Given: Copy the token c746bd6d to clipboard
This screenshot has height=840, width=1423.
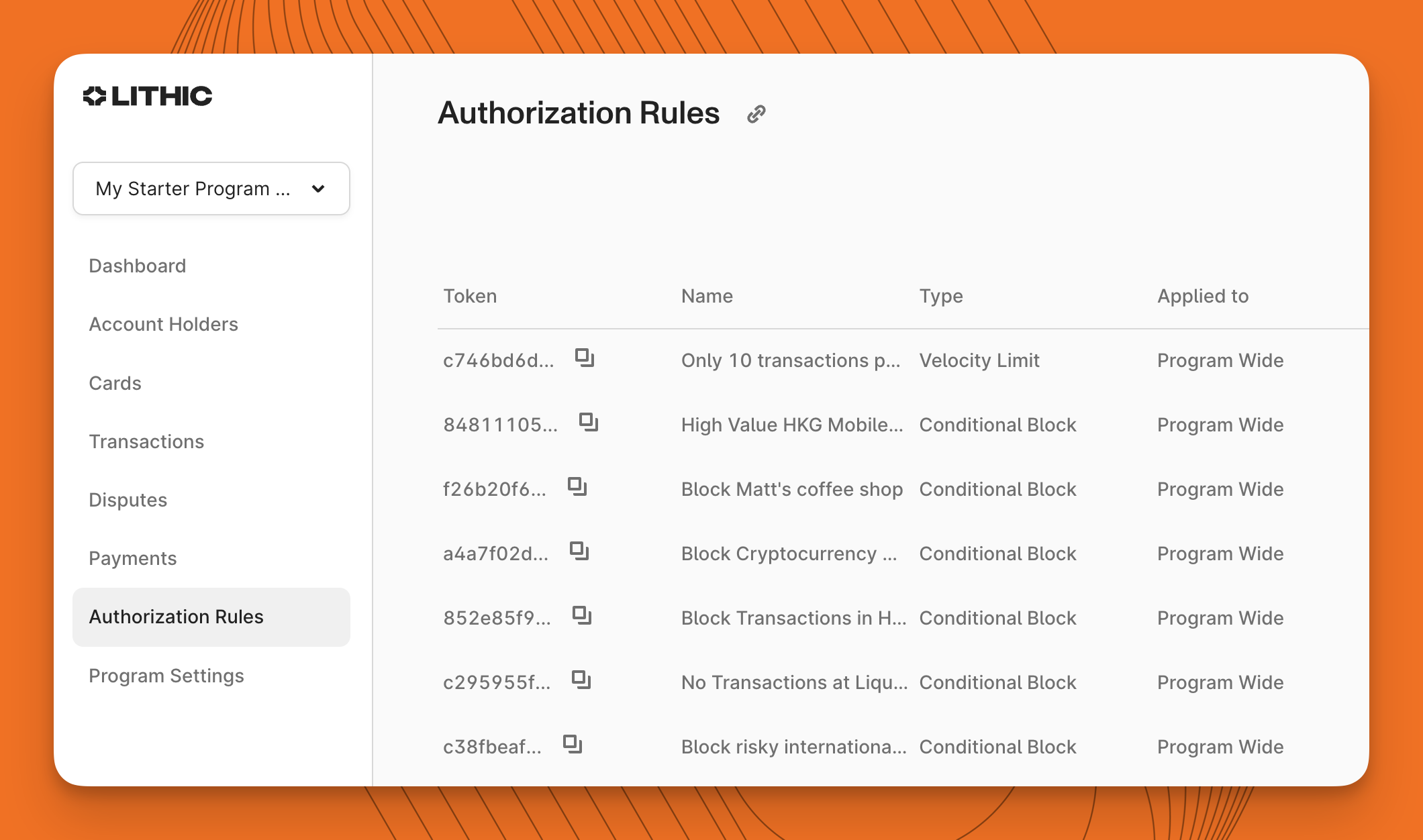Looking at the screenshot, I should coord(583,358).
